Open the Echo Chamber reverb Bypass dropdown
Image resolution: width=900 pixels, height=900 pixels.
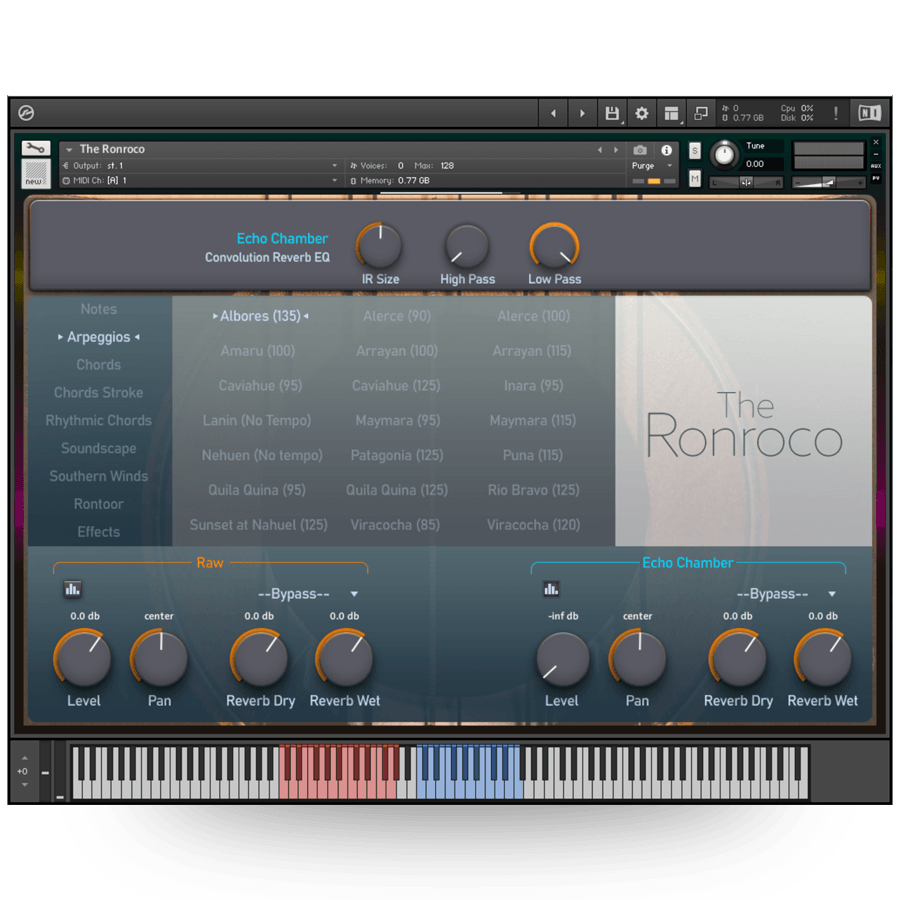[785, 594]
